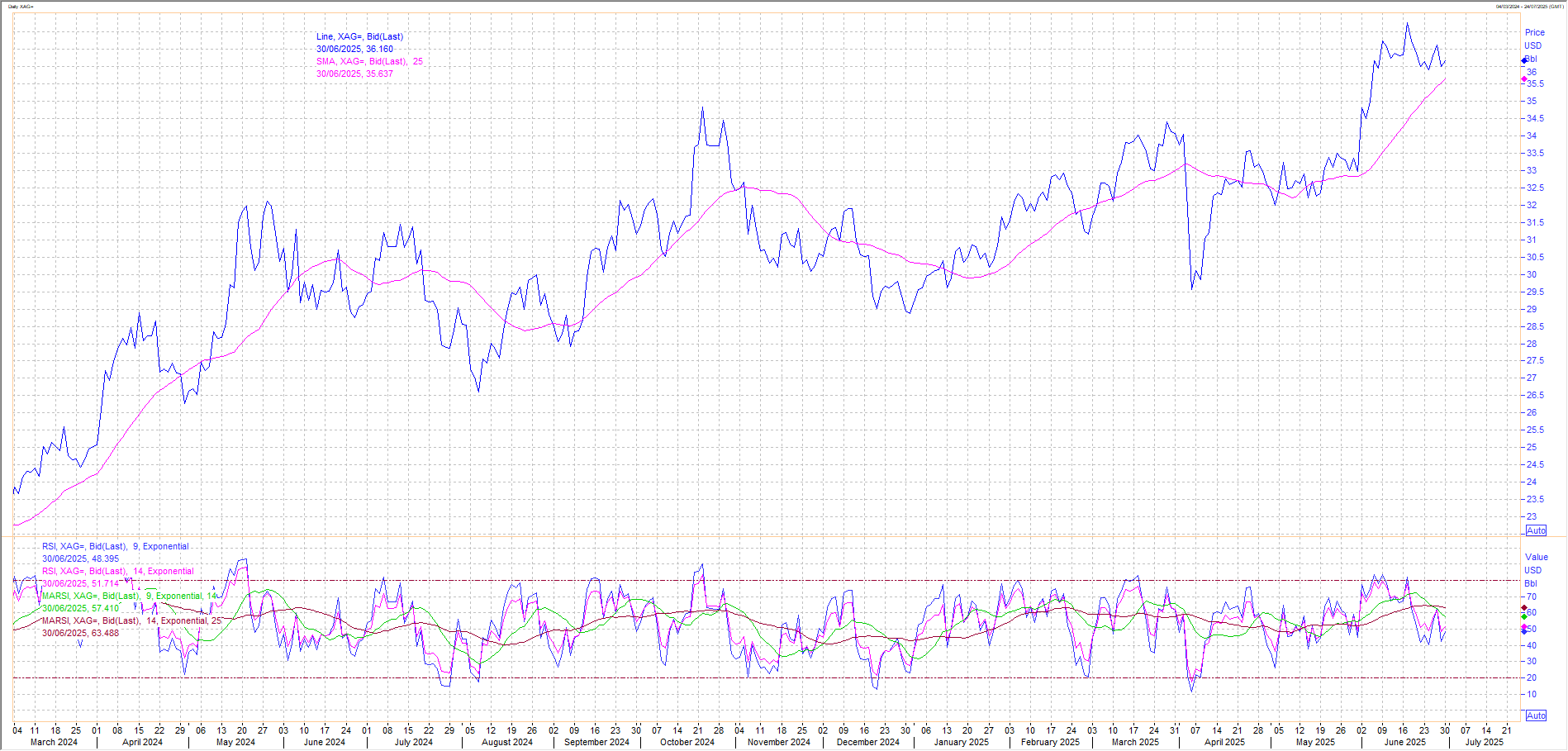1568x751 pixels.
Task: Click the MARSI value '30/06/2025, 63.488'
Action: point(80,633)
